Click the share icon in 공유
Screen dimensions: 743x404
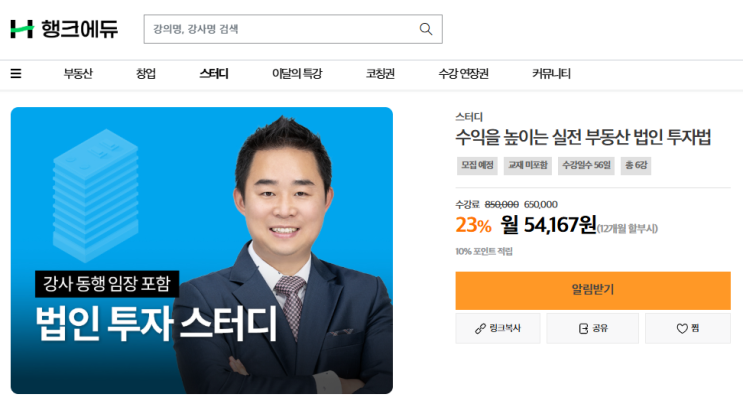pos(583,328)
